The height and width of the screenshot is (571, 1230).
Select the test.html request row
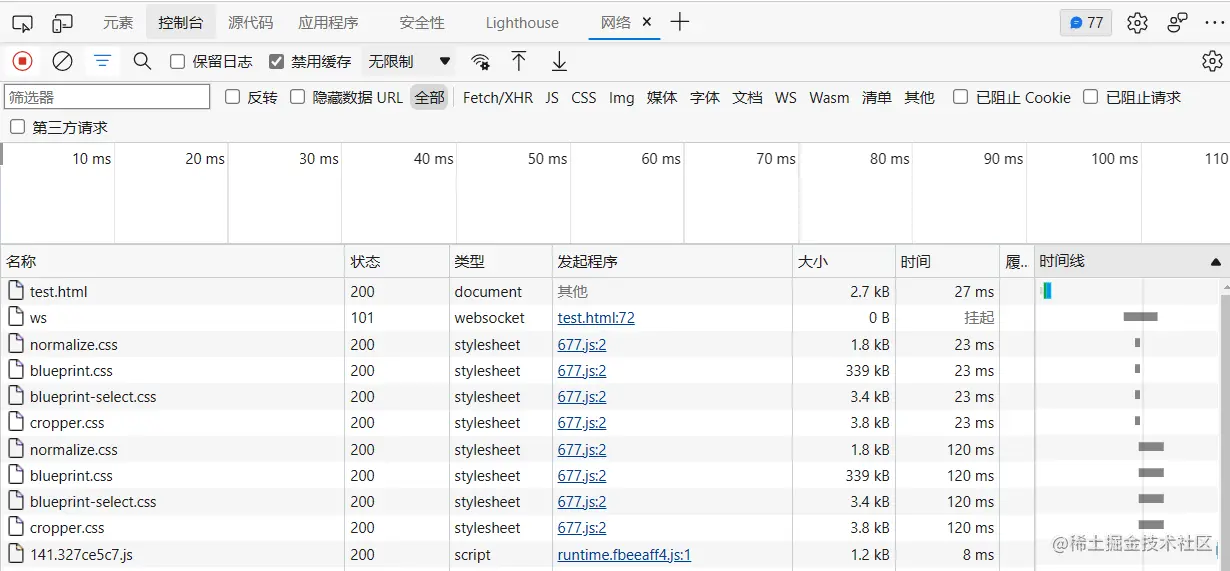(x=610, y=291)
